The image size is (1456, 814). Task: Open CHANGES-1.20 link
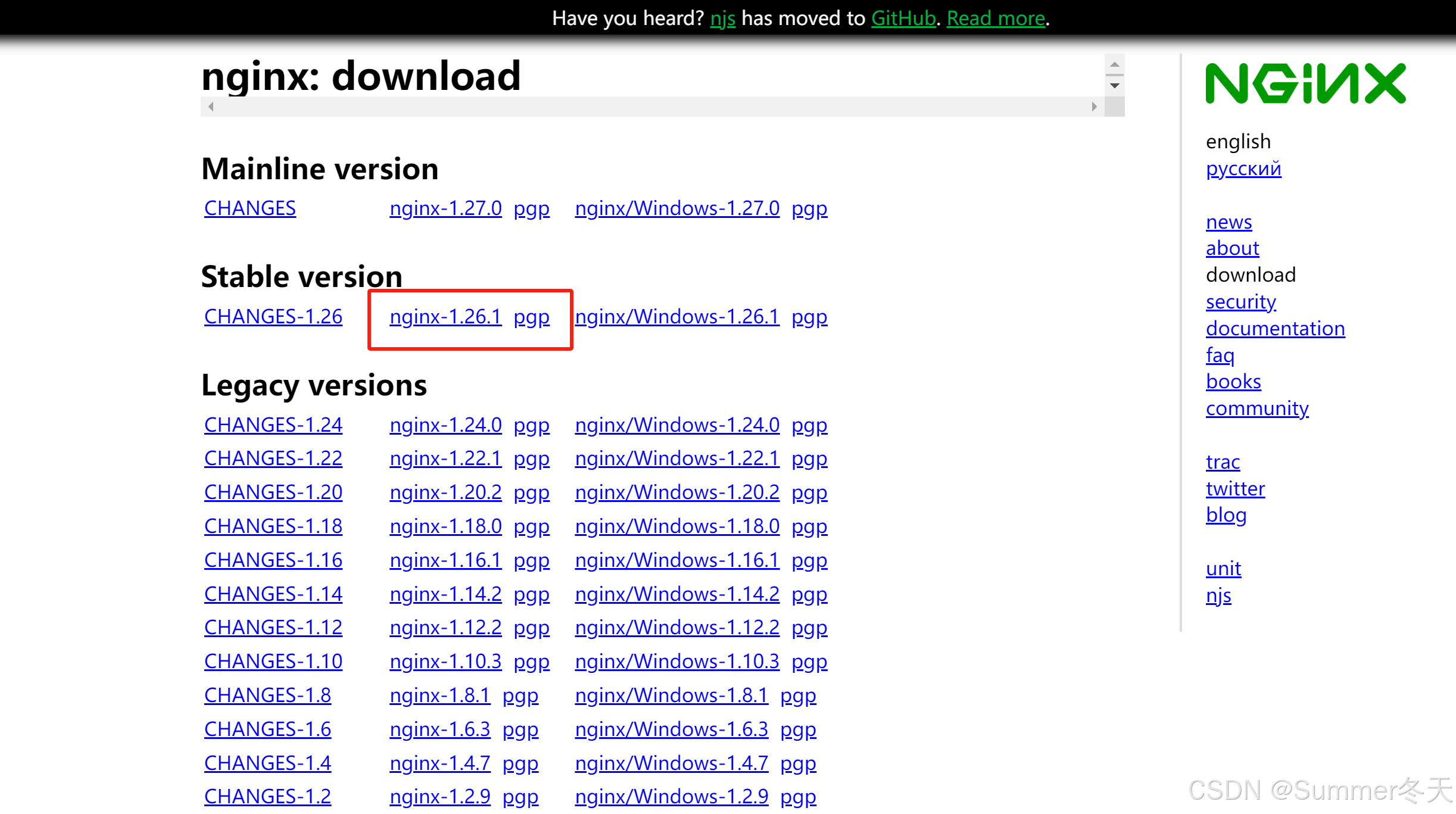[x=273, y=492]
